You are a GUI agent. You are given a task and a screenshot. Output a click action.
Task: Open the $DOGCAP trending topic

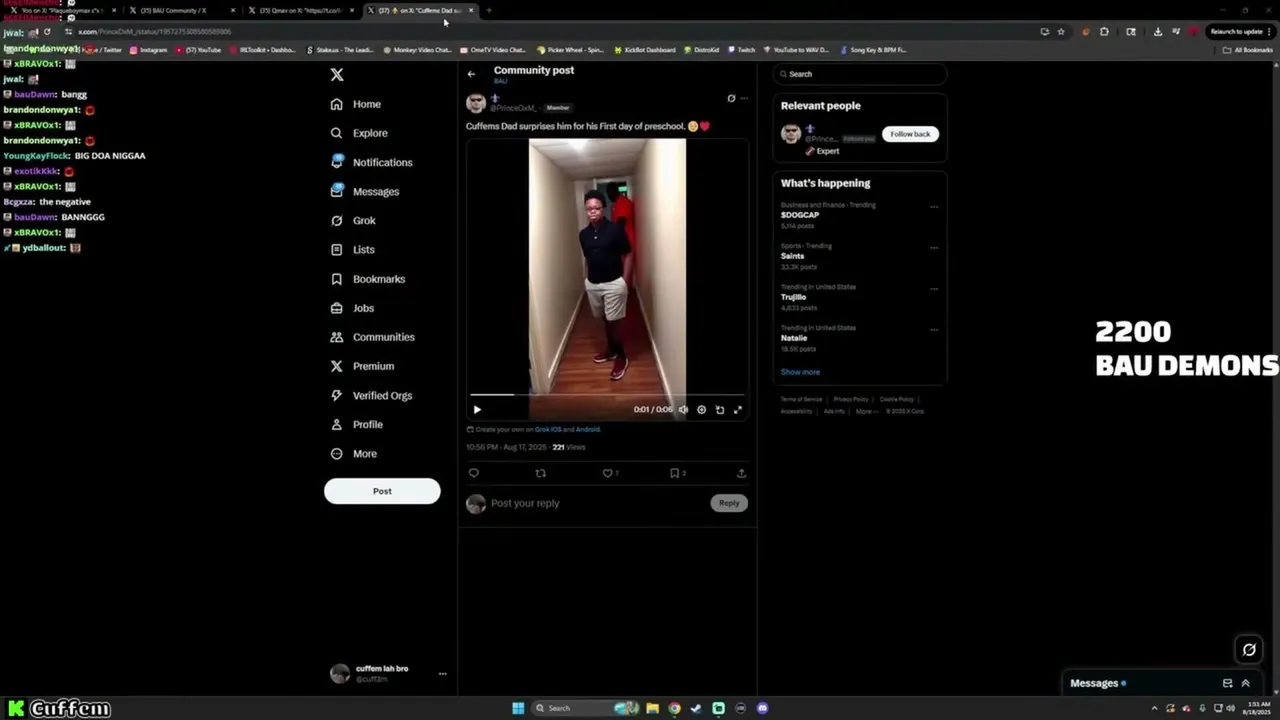point(800,215)
